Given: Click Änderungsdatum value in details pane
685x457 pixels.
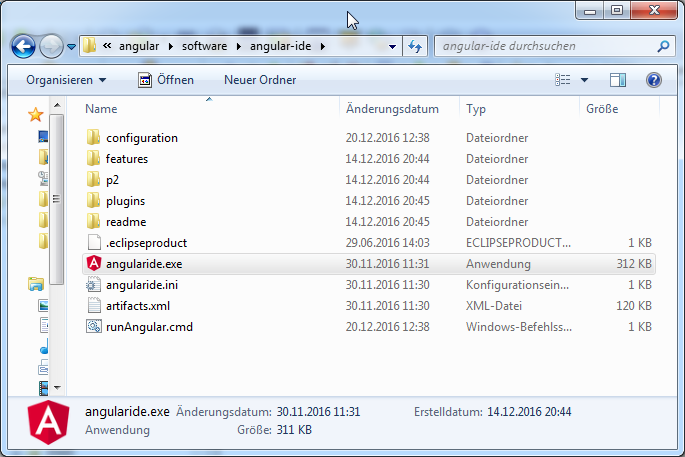Looking at the screenshot, I should [318, 412].
